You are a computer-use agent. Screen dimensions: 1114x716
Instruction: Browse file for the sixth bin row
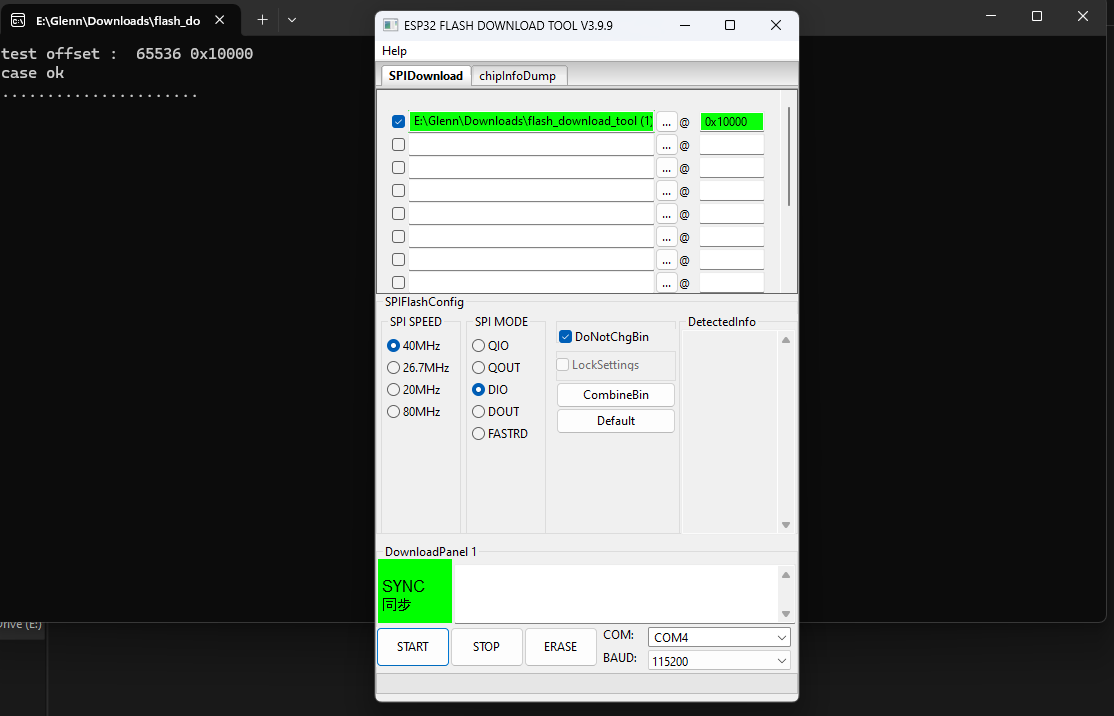point(666,237)
